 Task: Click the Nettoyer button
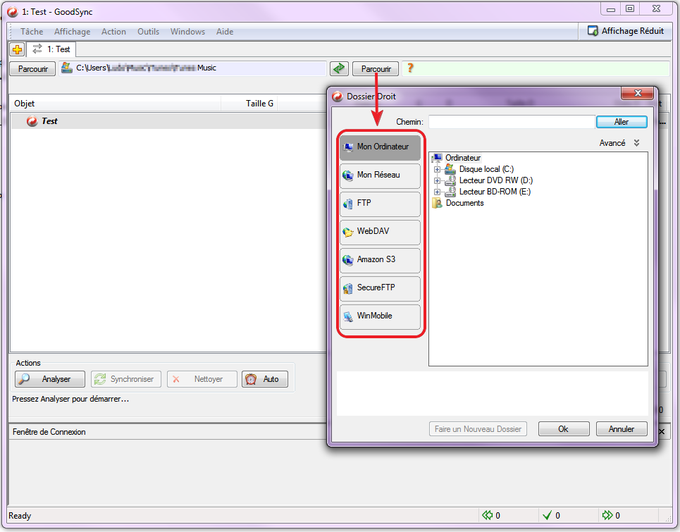pyautogui.click(x=202, y=379)
